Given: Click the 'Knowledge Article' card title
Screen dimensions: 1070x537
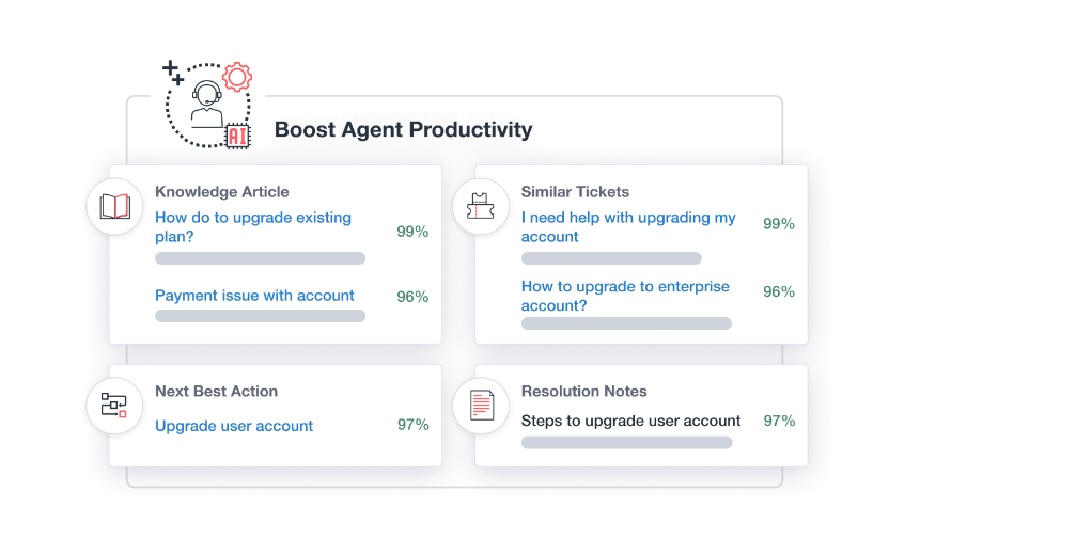Looking at the screenshot, I should tap(222, 191).
